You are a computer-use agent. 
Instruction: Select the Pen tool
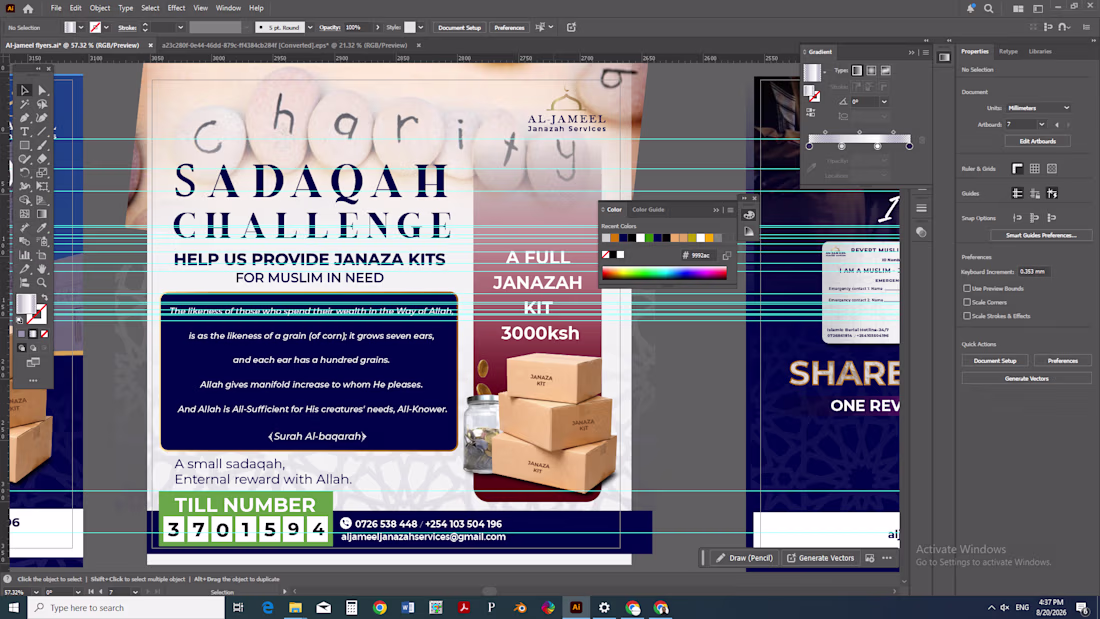pyautogui.click(x=25, y=118)
